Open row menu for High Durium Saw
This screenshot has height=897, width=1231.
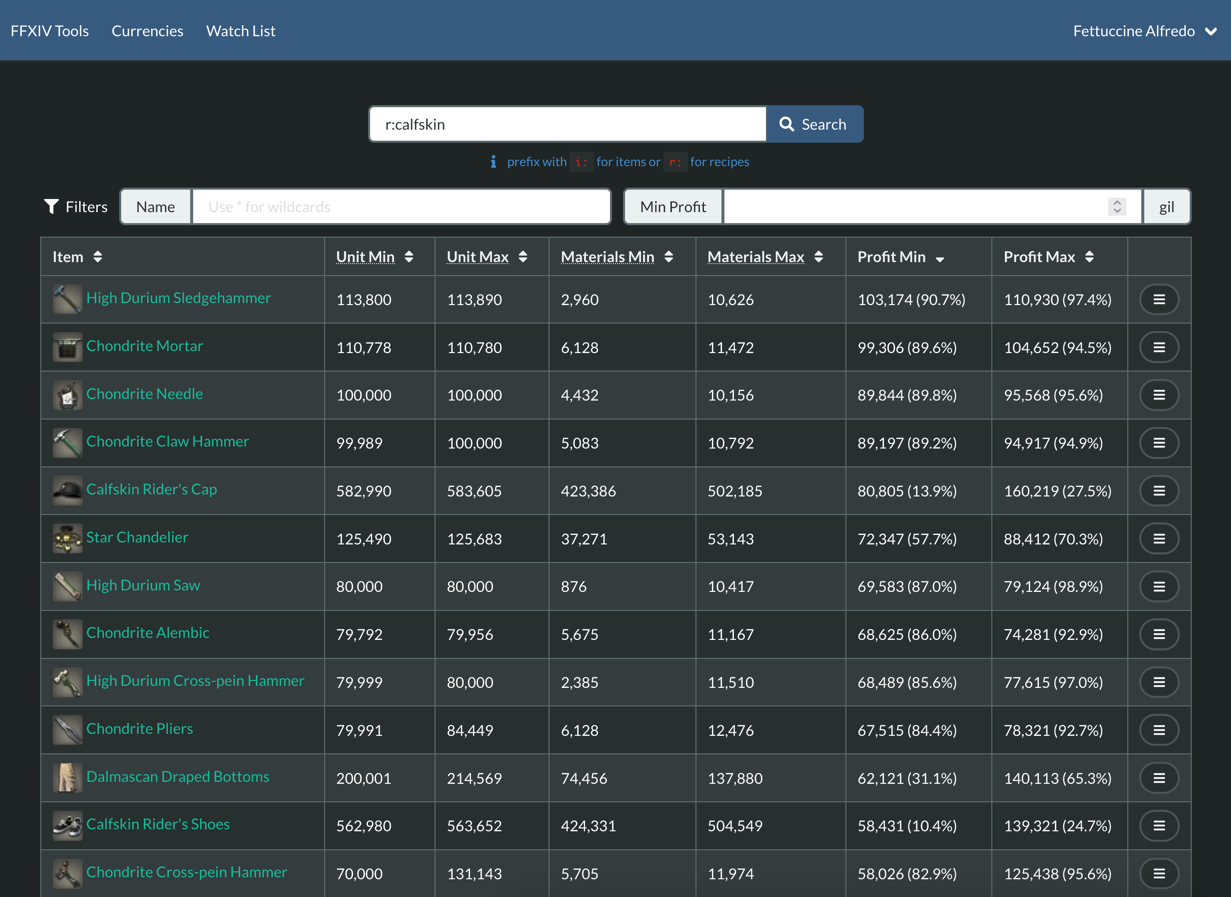click(1159, 586)
